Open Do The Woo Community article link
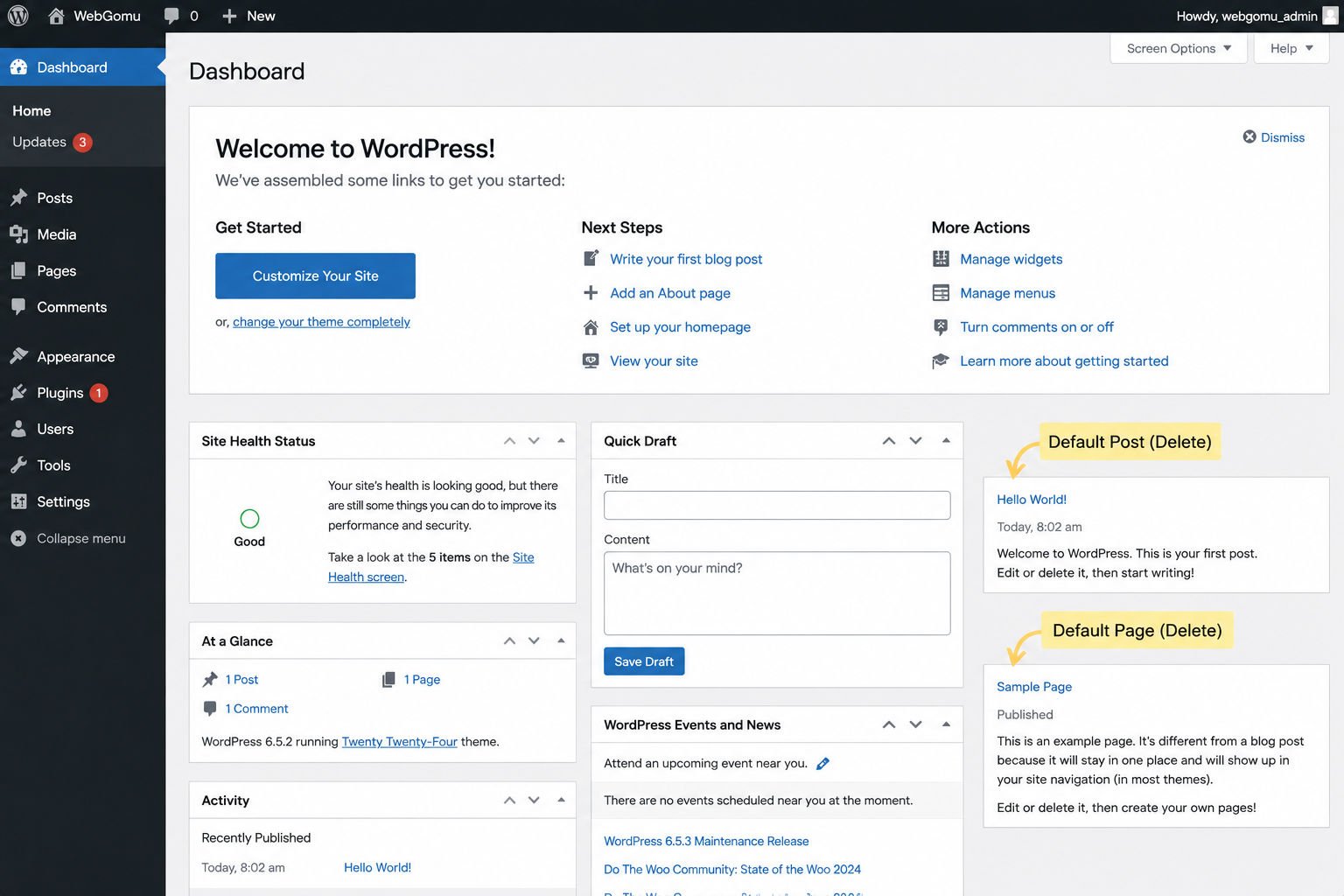This screenshot has height=896, width=1344. pos(732,870)
